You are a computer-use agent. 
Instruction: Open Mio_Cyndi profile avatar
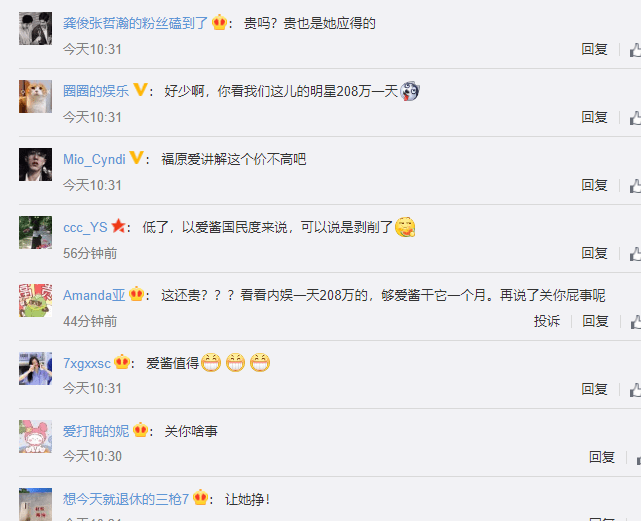pyautogui.click(x=36, y=164)
